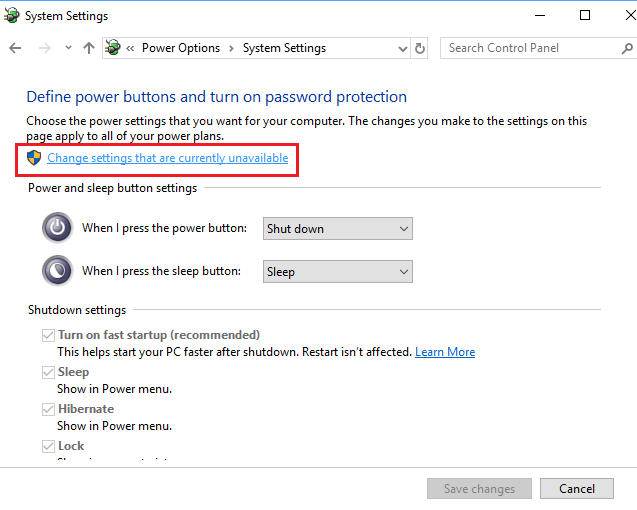Click the sleep button moon icon

coord(58,271)
